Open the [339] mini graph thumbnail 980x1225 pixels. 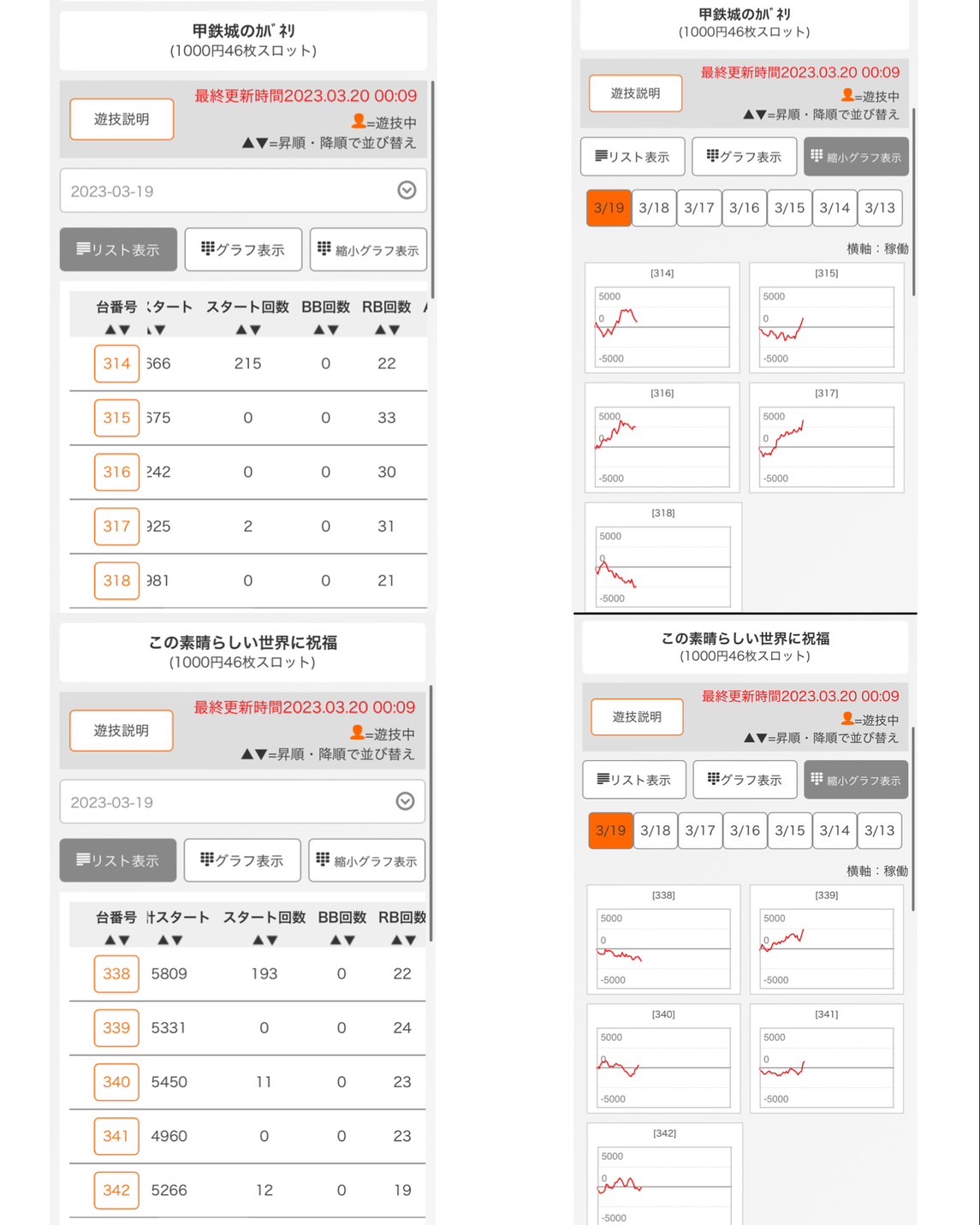[826, 939]
